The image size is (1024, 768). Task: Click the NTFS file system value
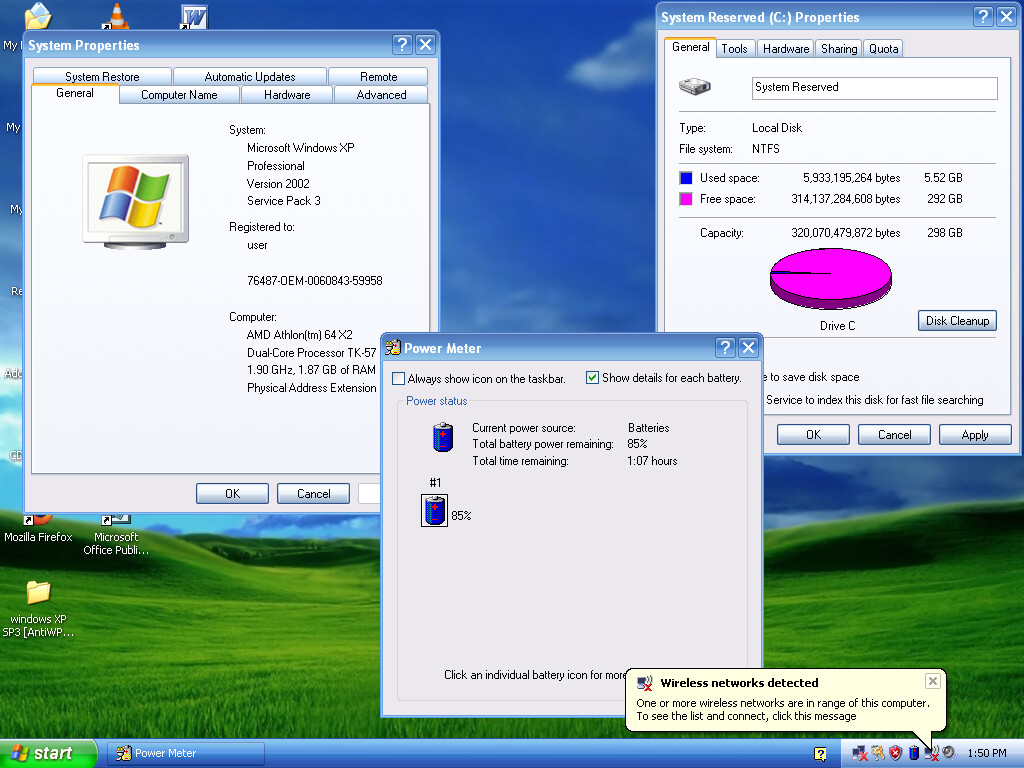click(x=765, y=149)
